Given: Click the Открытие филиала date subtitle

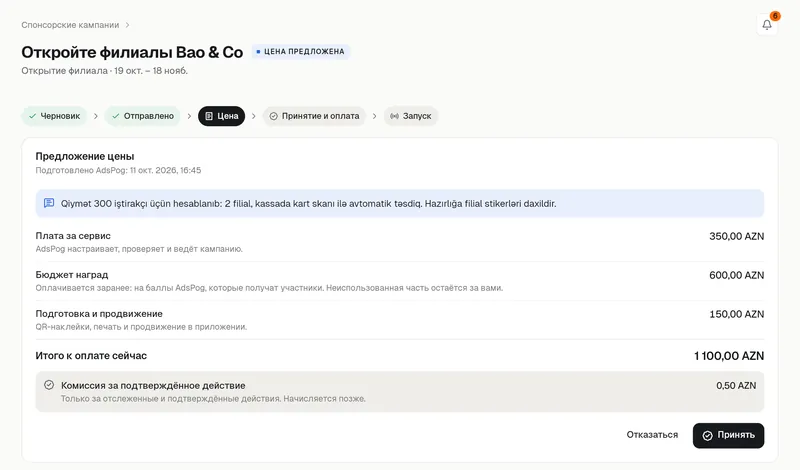Looking at the screenshot, I should click(105, 70).
